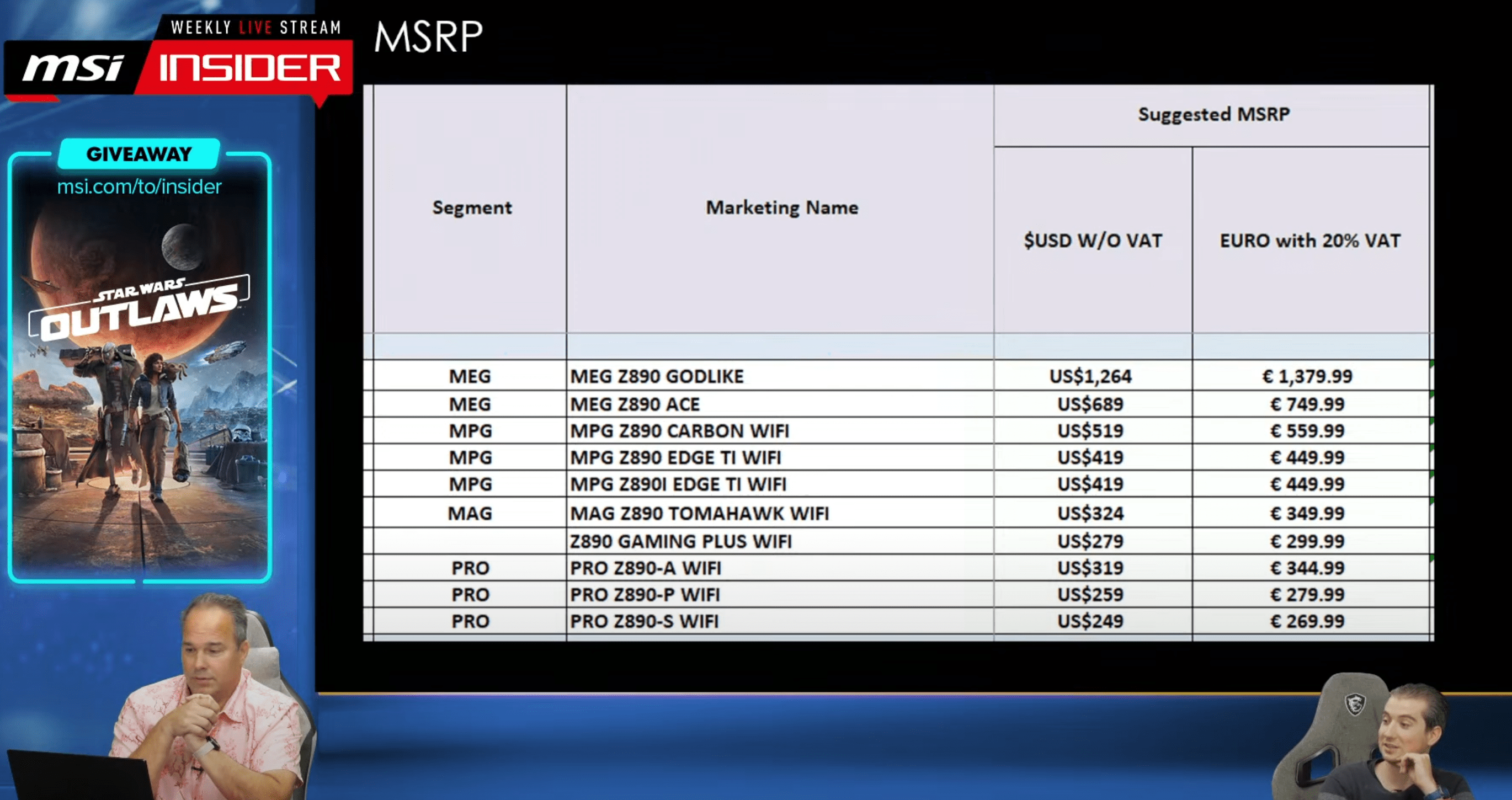Viewport: 1512px width, 800px height.
Task: Click the GIVEAWAY banner label
Action: click(139, 154)
